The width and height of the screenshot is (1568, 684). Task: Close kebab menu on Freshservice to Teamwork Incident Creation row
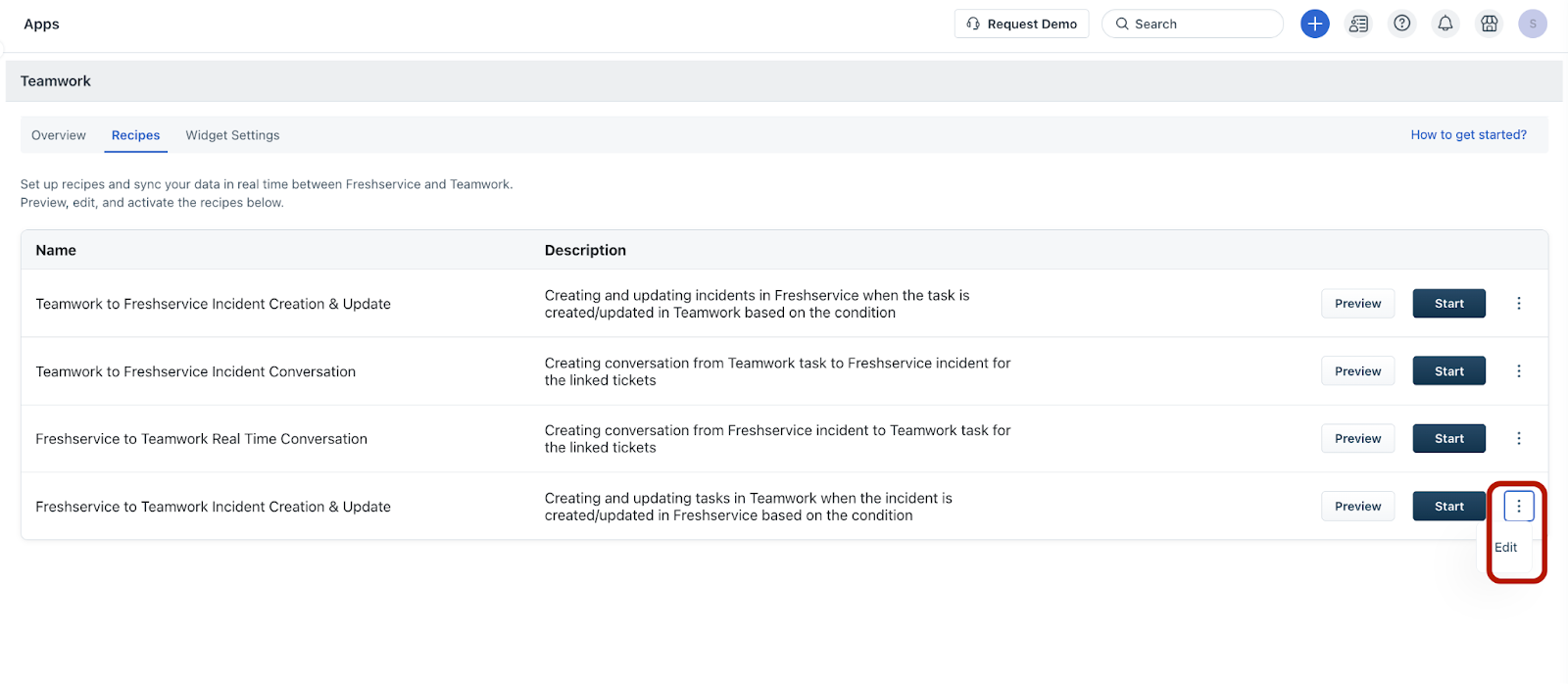click(1519, 507)
